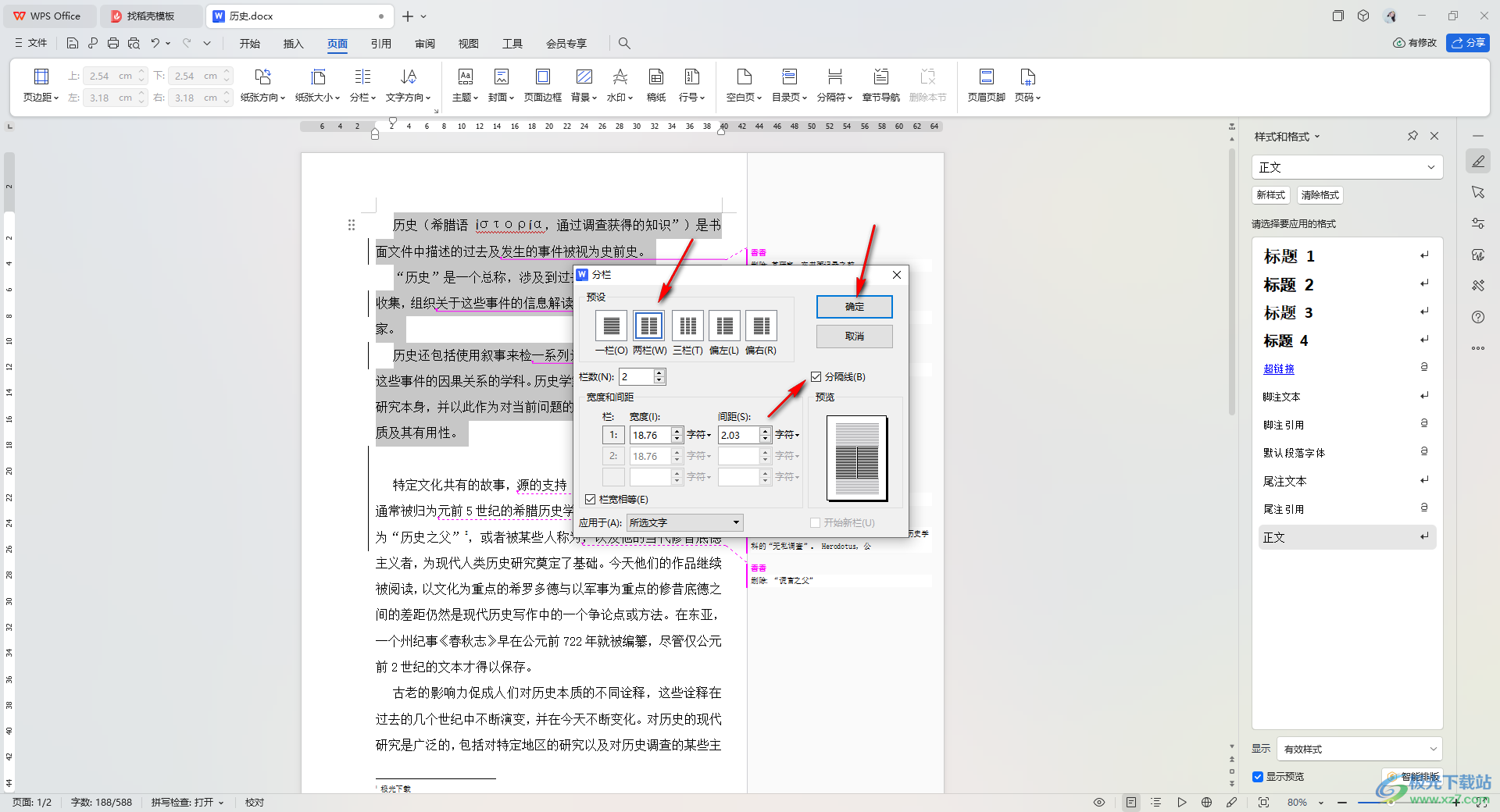
Task: Open the table of contents page tool
Action: point(789,85)
